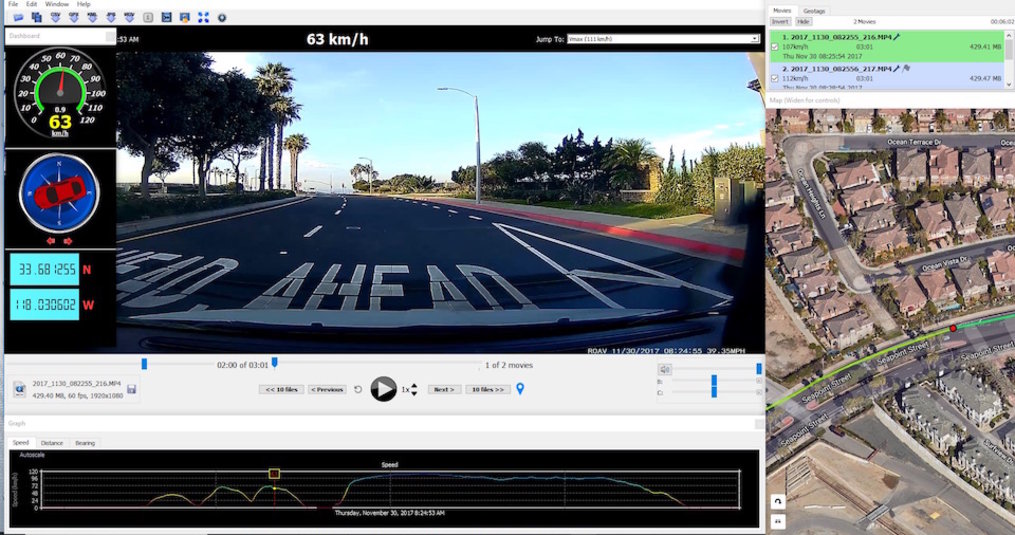This screenshot has width=1015, height=535.
Task: Click the < Previous button
Action: pyautogui.click(x=328, y=389)
